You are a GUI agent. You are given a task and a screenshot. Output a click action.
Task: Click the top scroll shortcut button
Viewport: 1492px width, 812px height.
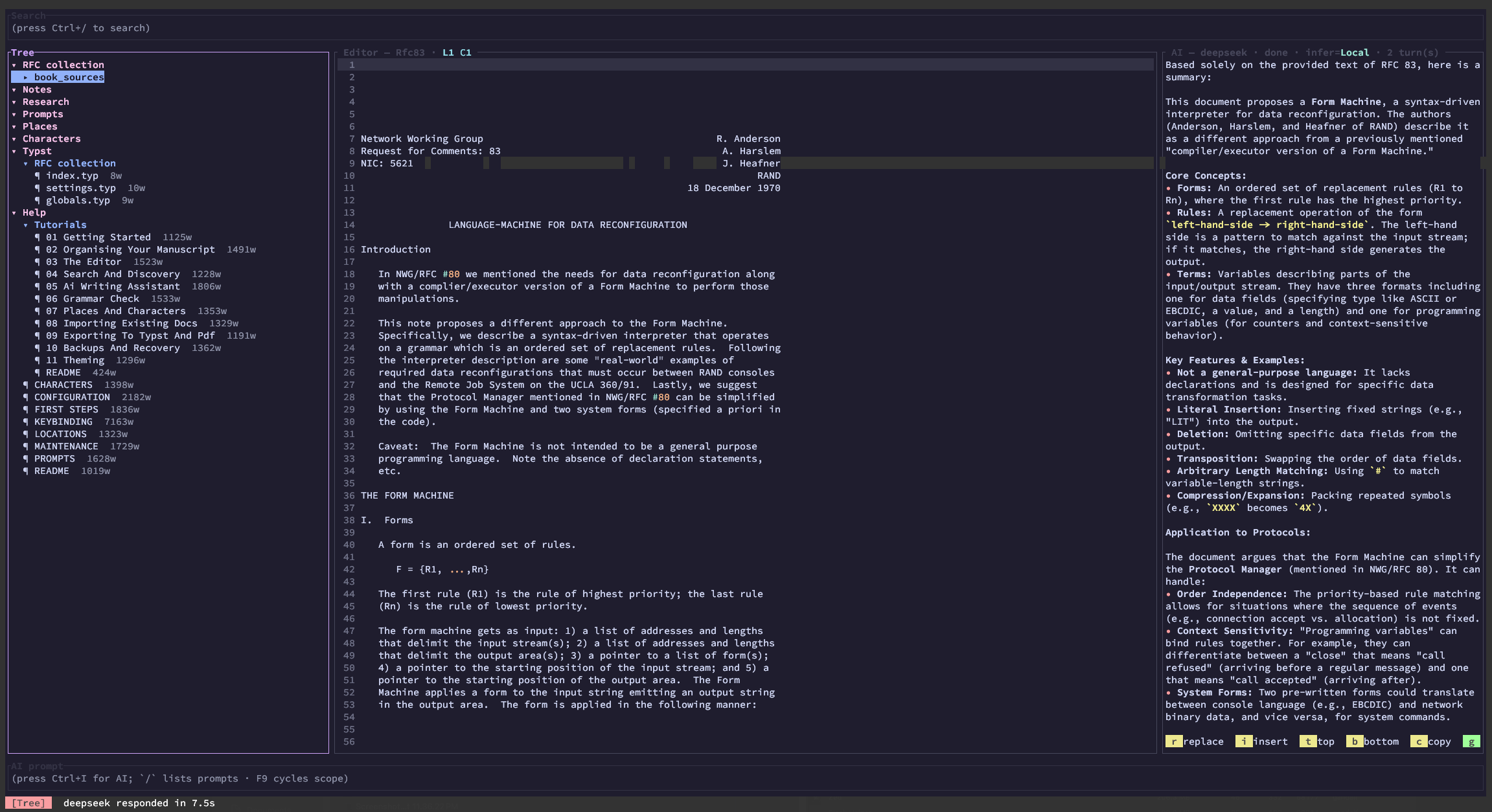tap(1317, 741)
